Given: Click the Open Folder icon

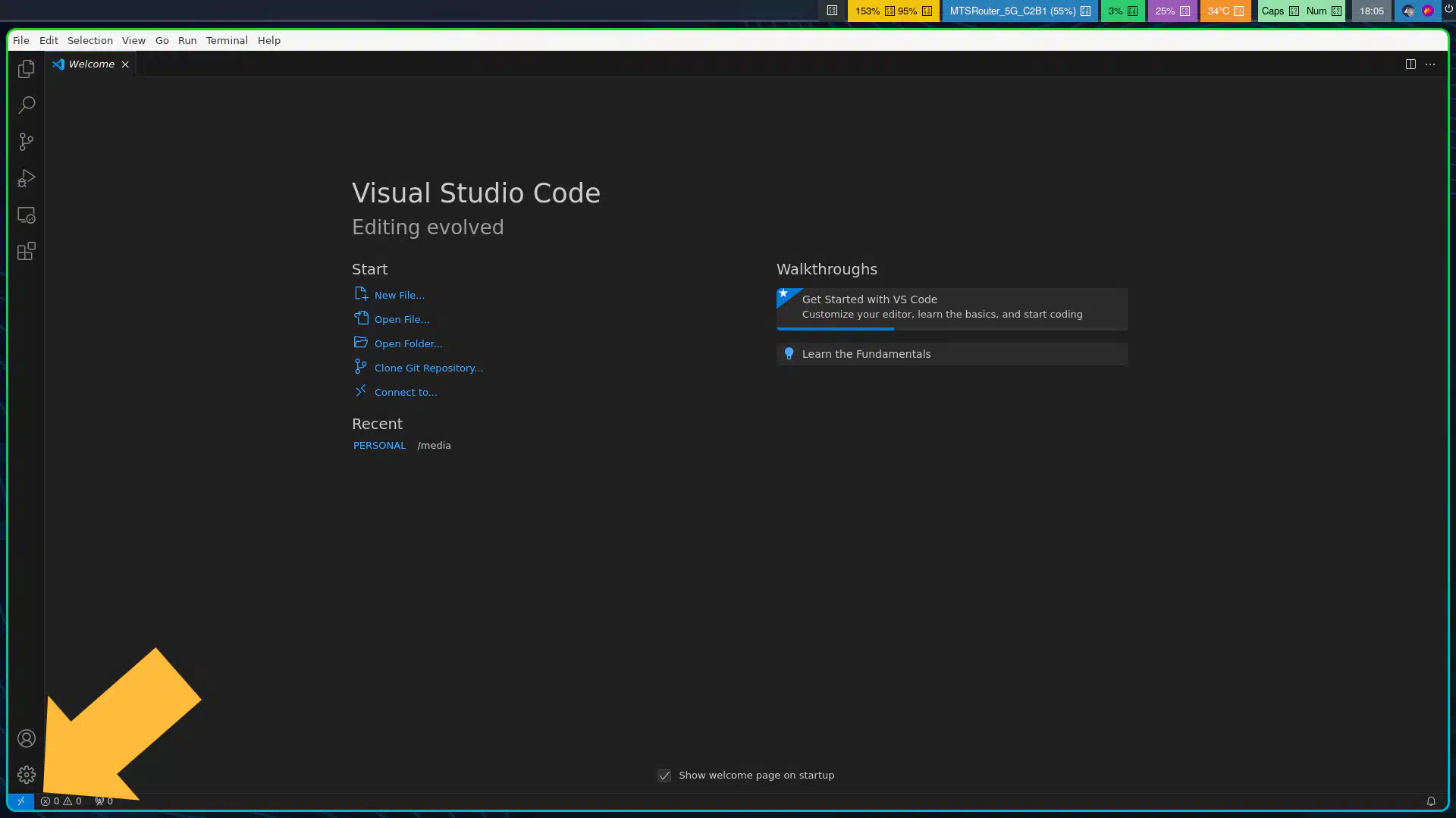Looking at the screenshot, I should 361,343.
